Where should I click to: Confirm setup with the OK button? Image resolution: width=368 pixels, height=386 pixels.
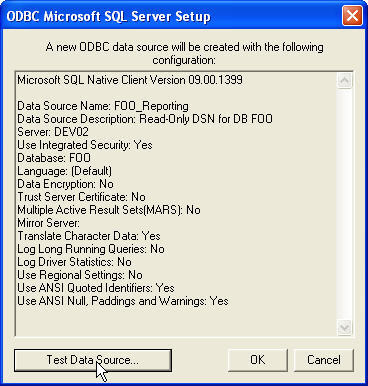point(258,360)
